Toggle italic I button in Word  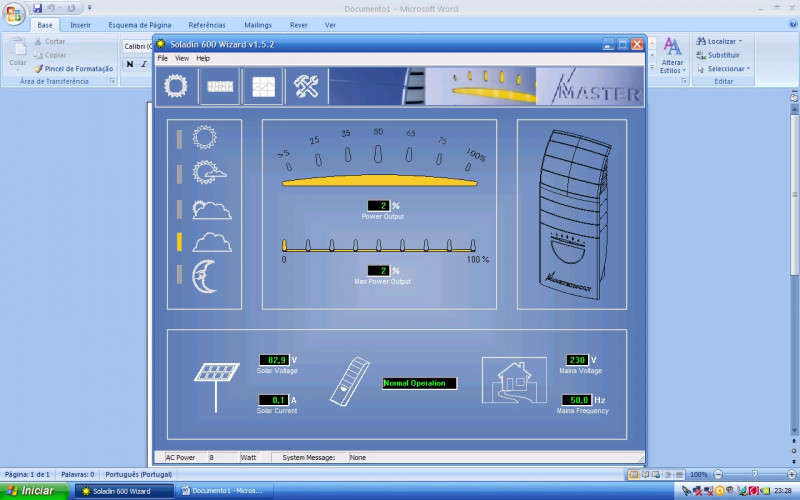[144, 64]
